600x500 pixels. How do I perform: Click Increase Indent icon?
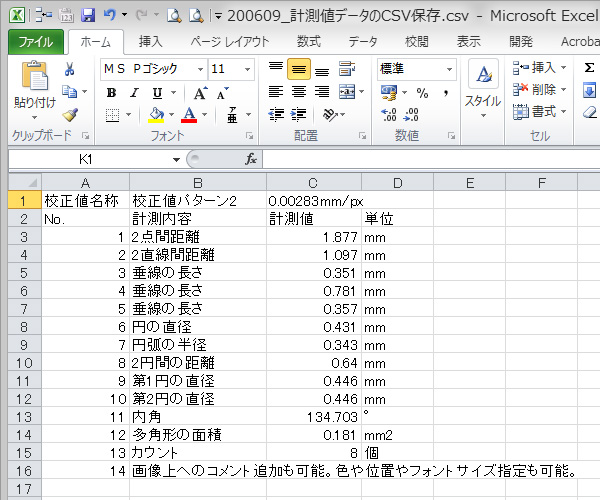299,114
